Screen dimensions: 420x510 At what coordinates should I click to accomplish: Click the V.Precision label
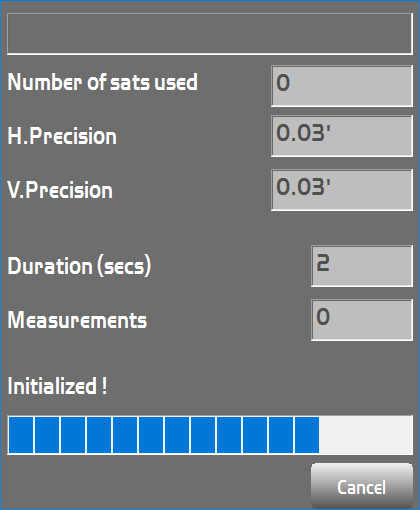[60, 190]
